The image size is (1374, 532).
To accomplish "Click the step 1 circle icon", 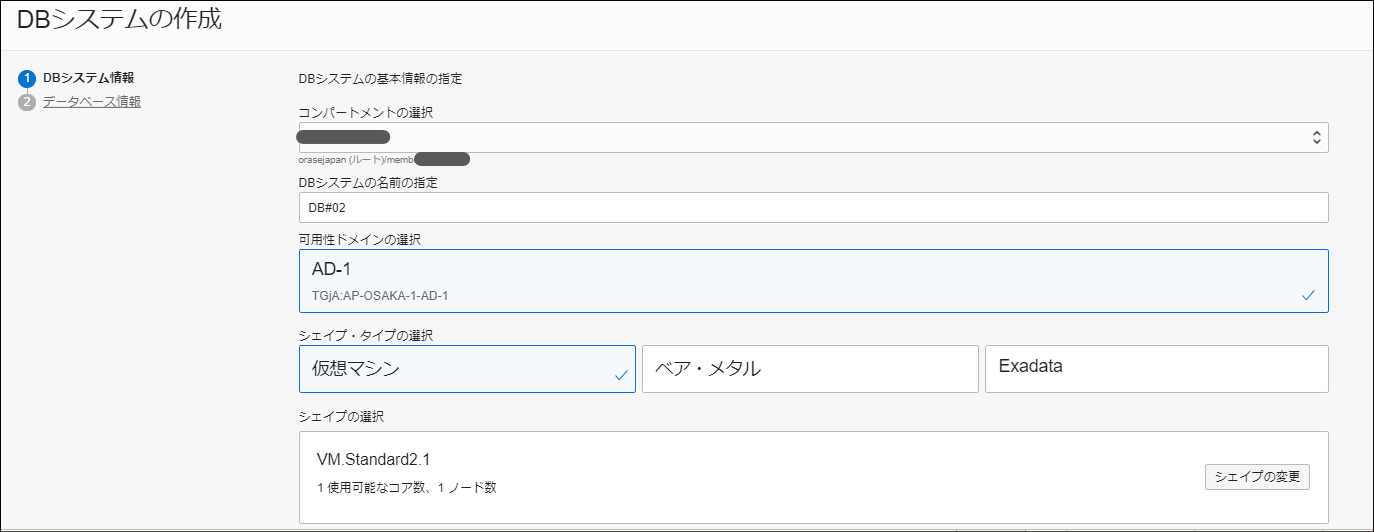I will coord(27,78).
